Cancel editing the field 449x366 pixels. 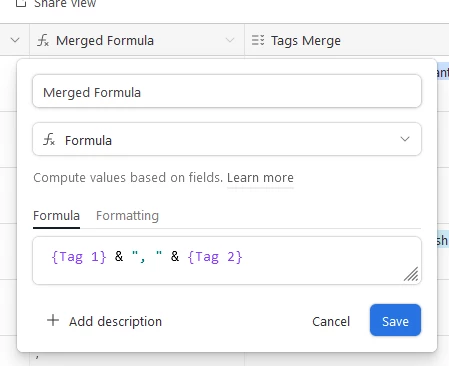point(331,321)
